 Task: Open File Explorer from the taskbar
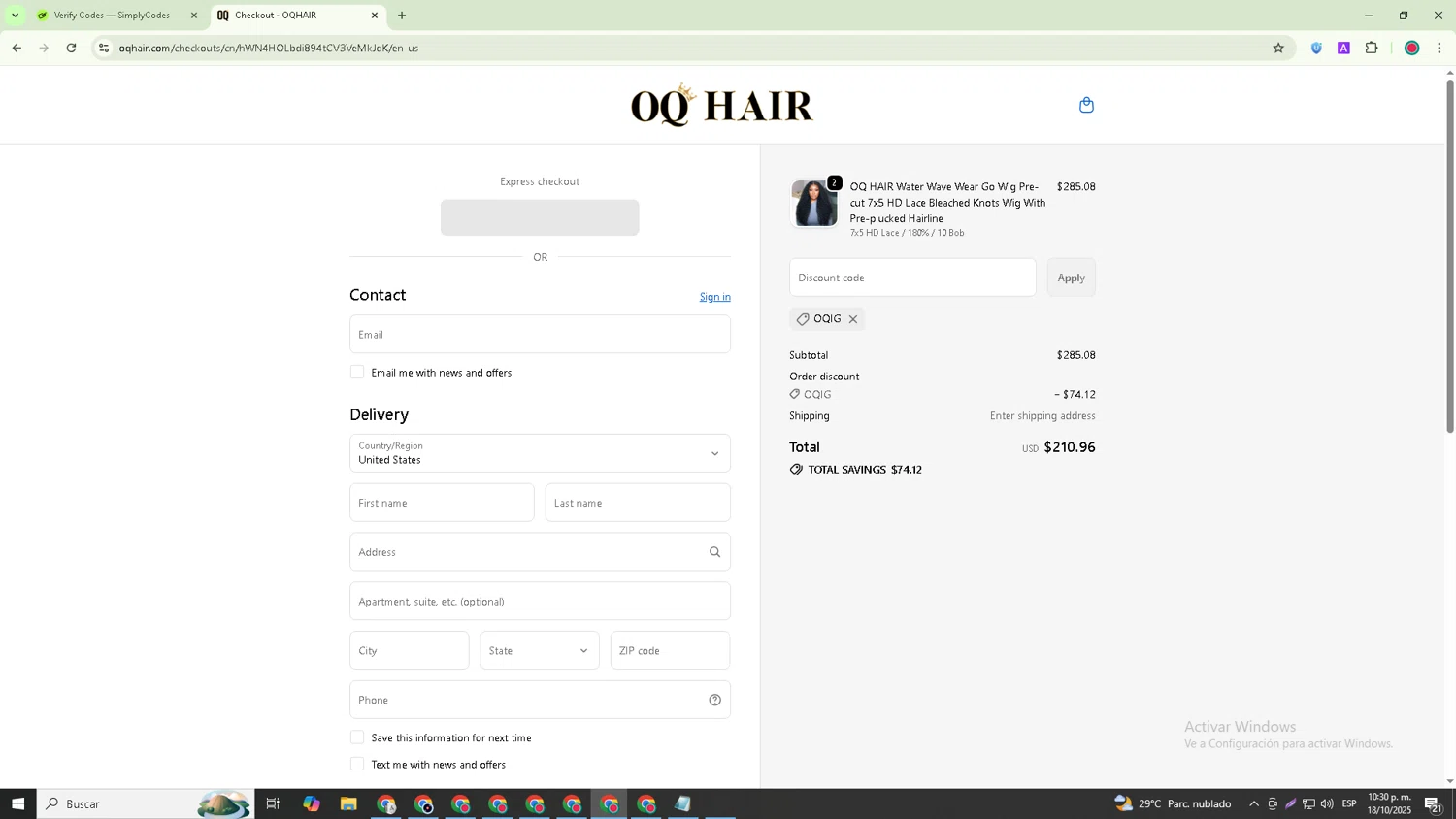[348, 803]
